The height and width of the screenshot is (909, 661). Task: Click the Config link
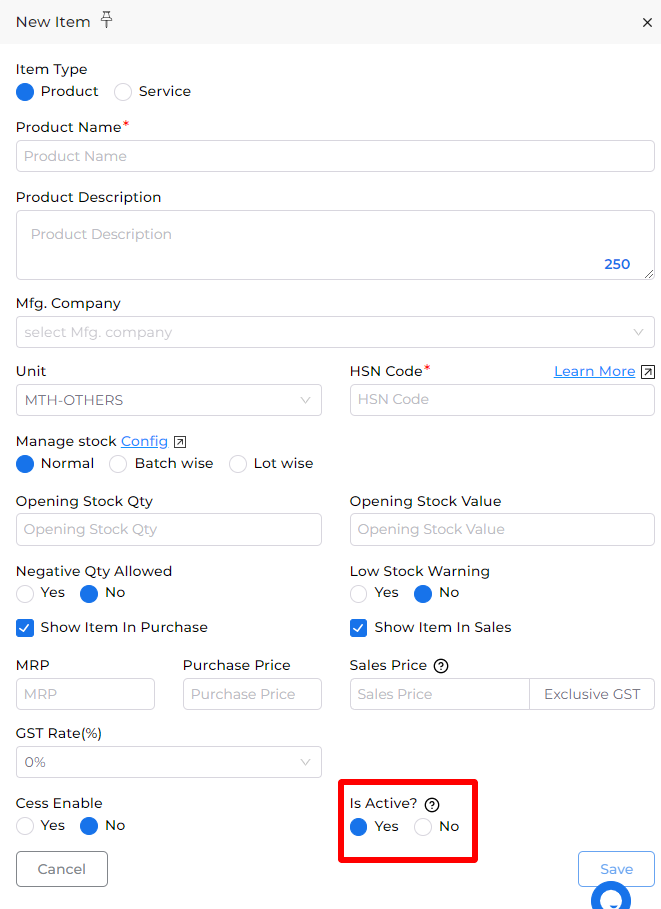click(x=144, y=441)
